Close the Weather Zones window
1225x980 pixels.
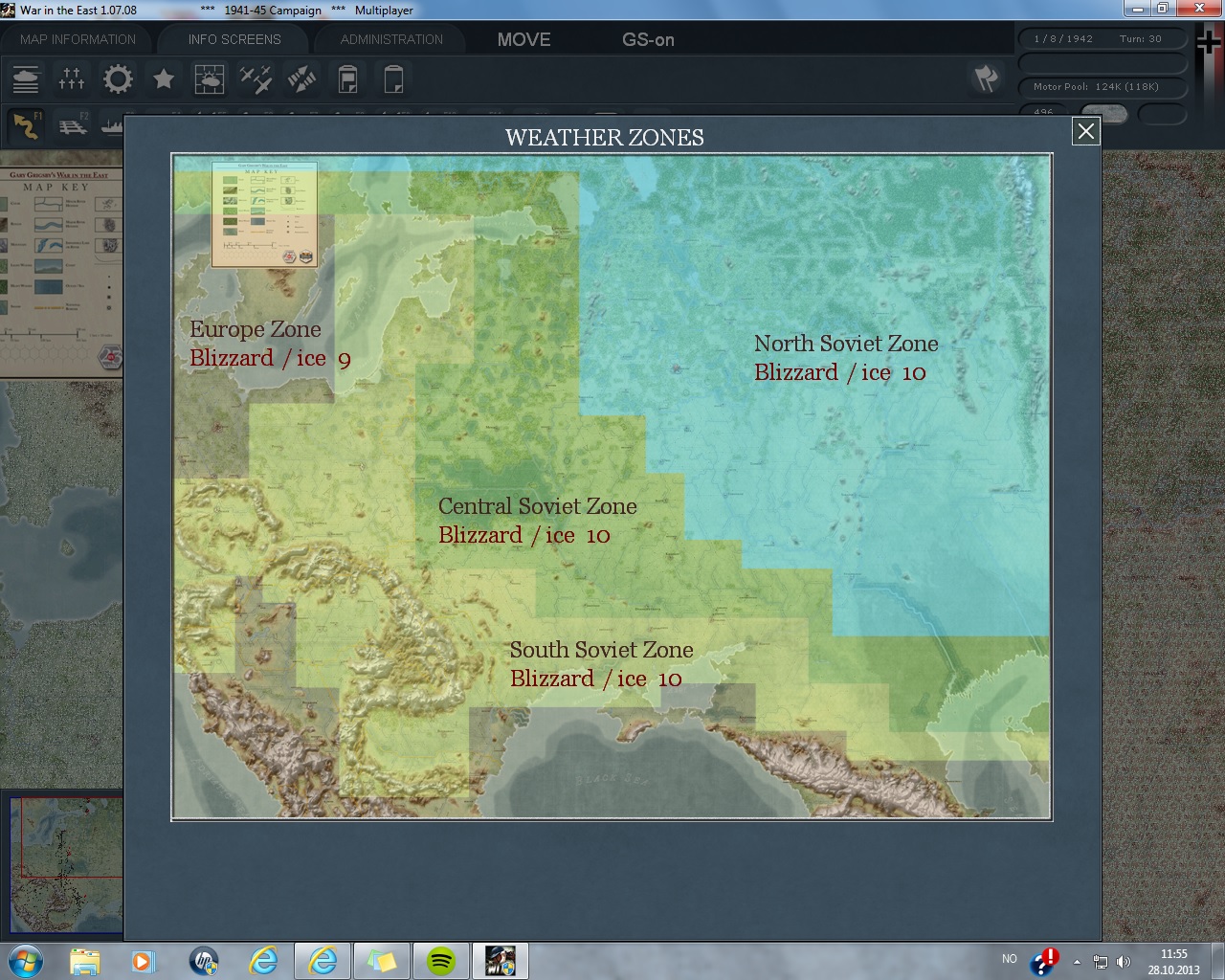coord(1086,132)
